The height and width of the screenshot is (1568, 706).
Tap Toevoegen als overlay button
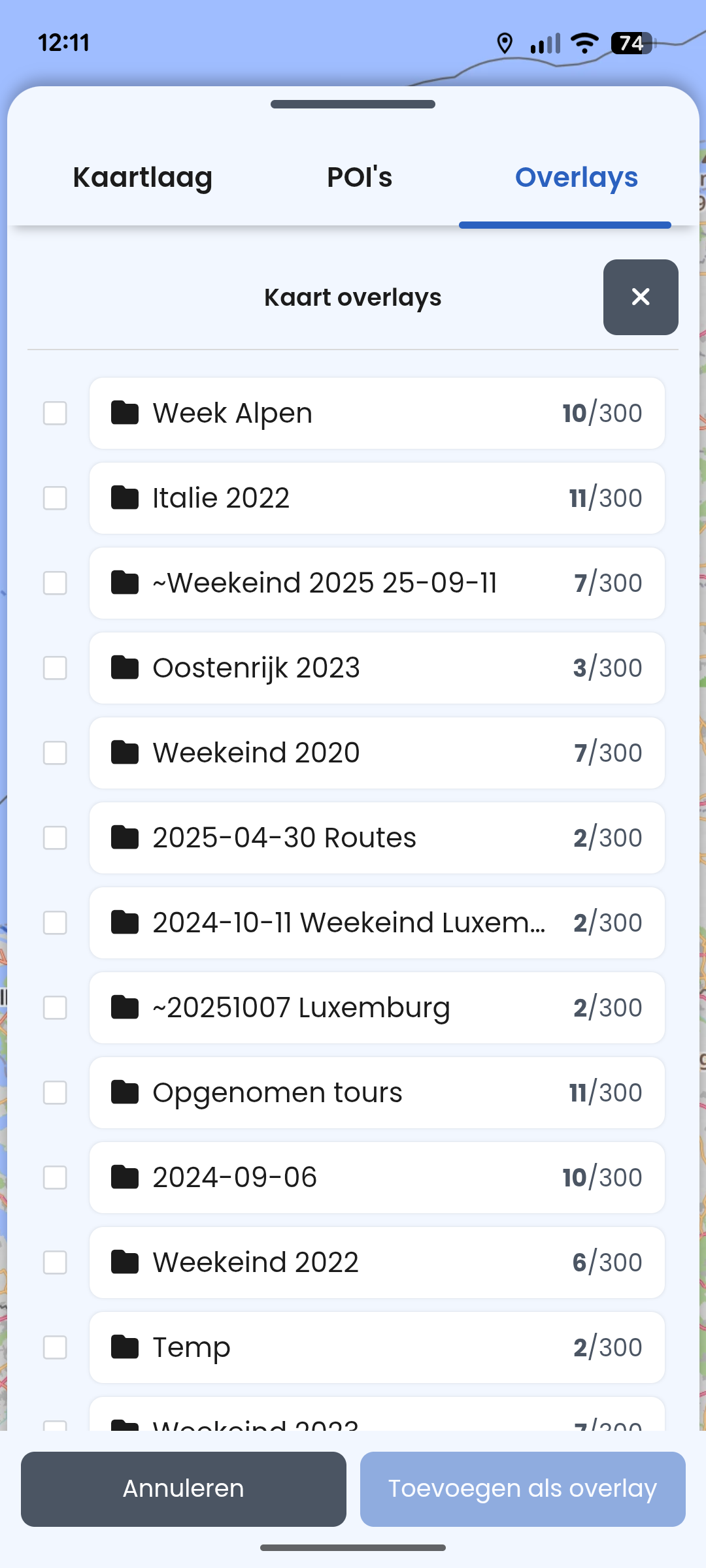coord(522,1489)
